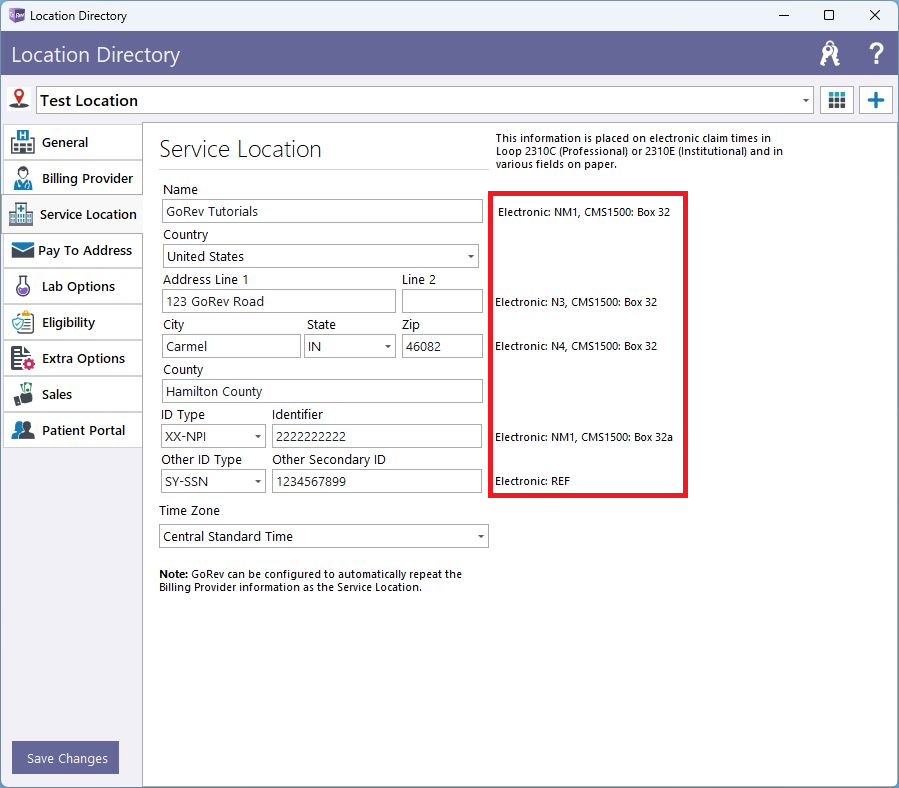The height and width of the screenshot is (788, 899).
Task: Click the Extra Options gear-list icon
Action: pos(23,358)
